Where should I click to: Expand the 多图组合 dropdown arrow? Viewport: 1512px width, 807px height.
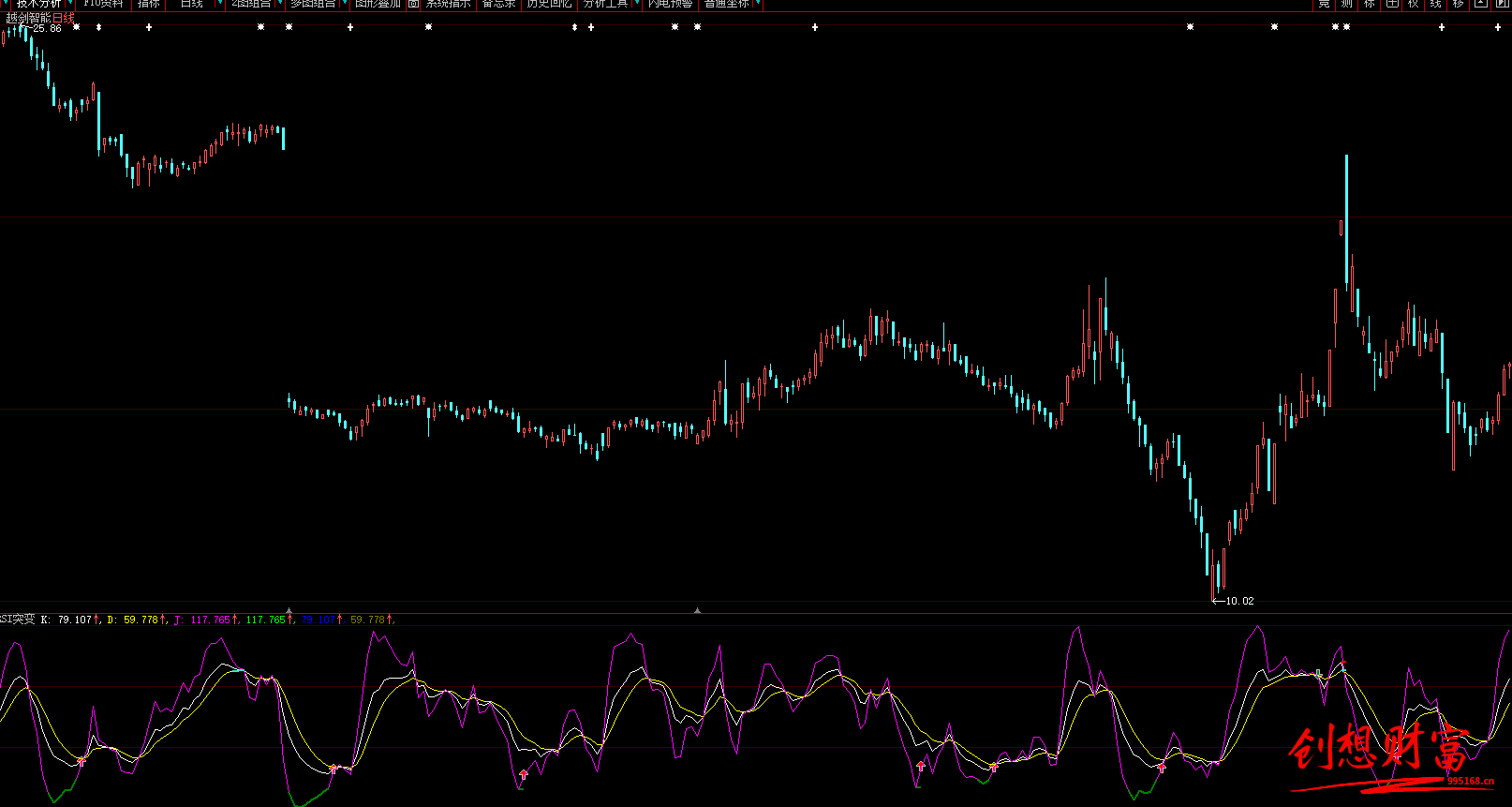[x=345, y=4]
